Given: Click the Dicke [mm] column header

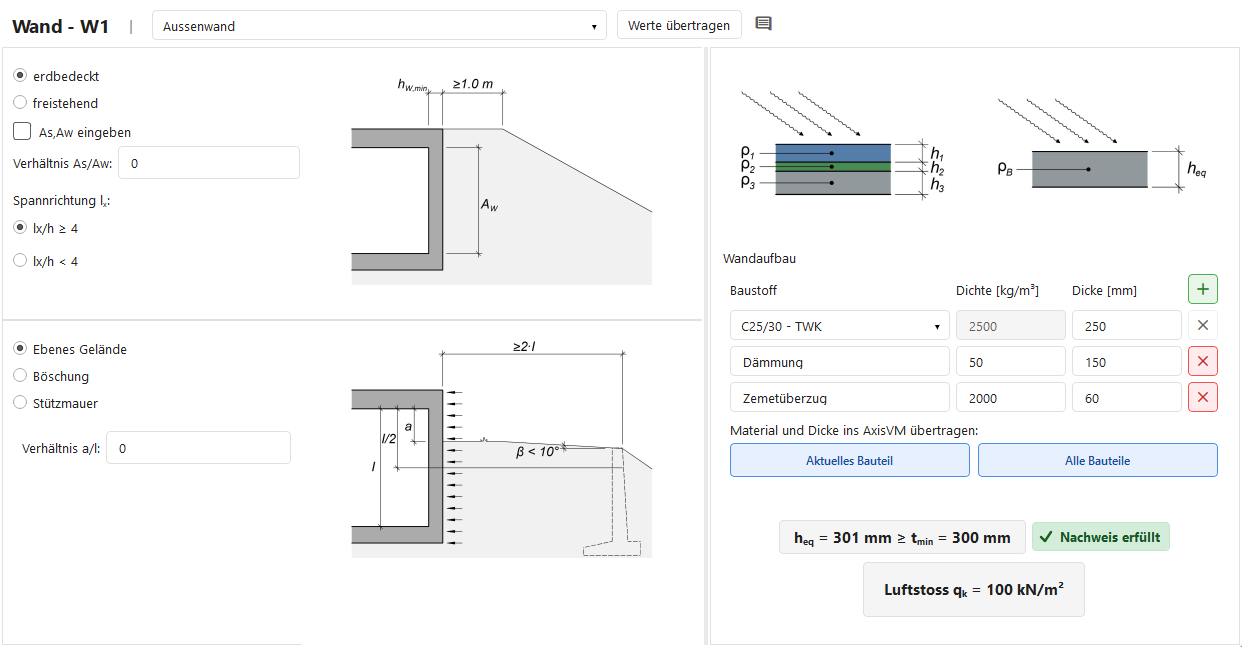Looking at the screenshot, I should (x=1104, y=291).
